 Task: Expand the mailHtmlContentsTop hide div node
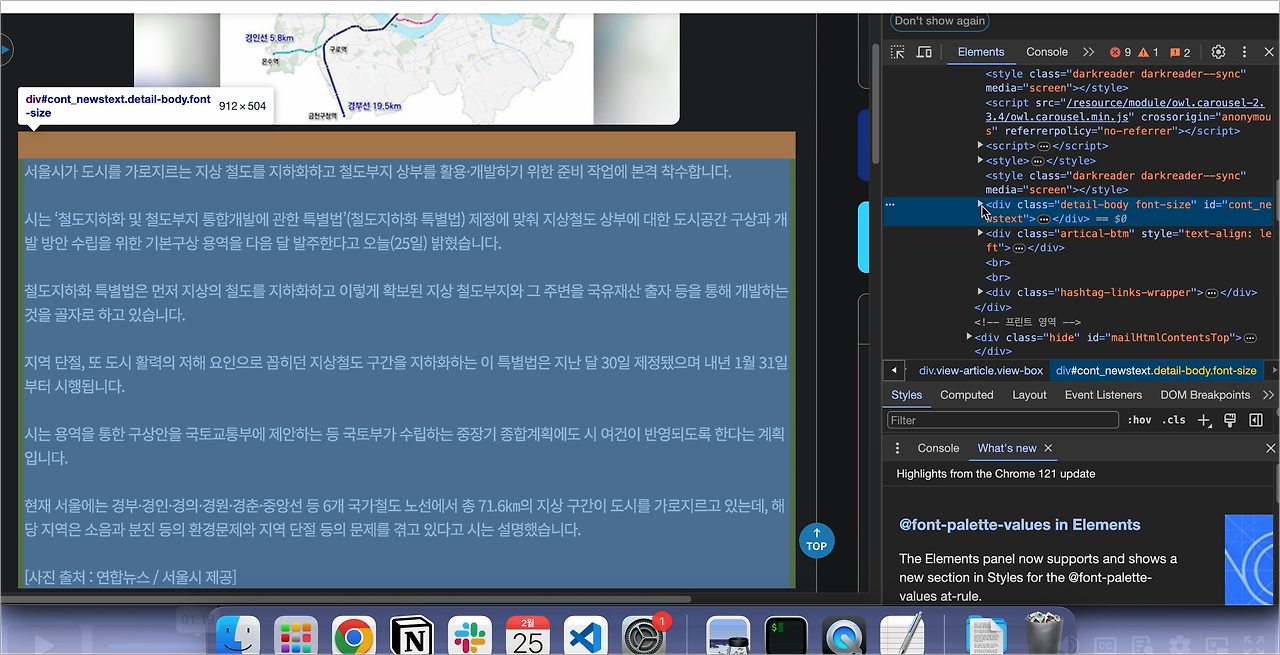point(968,337)
